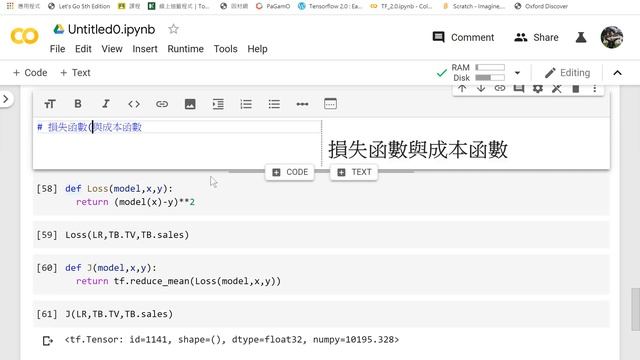Click the return tf.reduce_mean code line
Screen dimensions: 640x360
[178, 281]
